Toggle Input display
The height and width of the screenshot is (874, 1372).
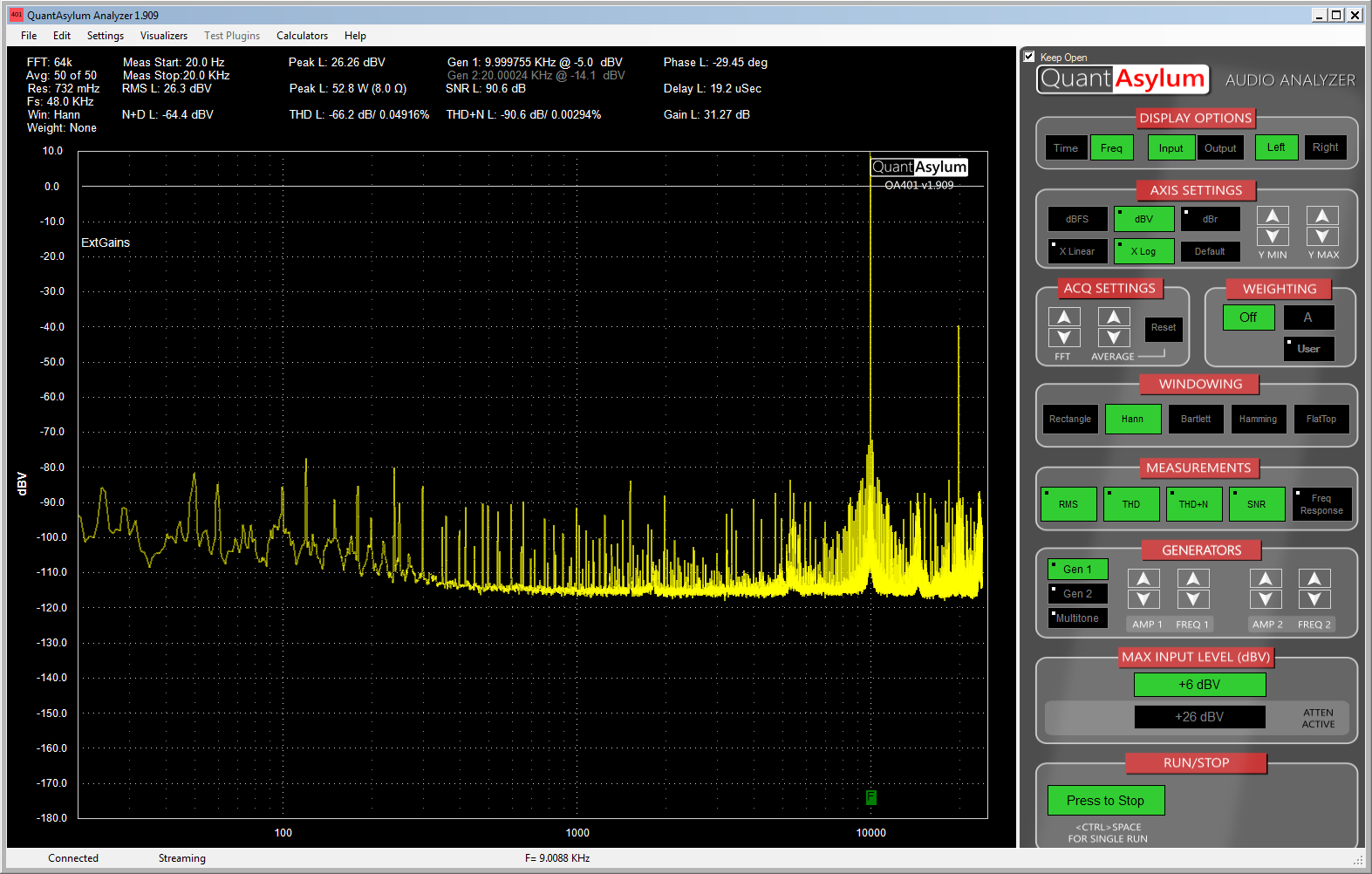(1171, 148)
